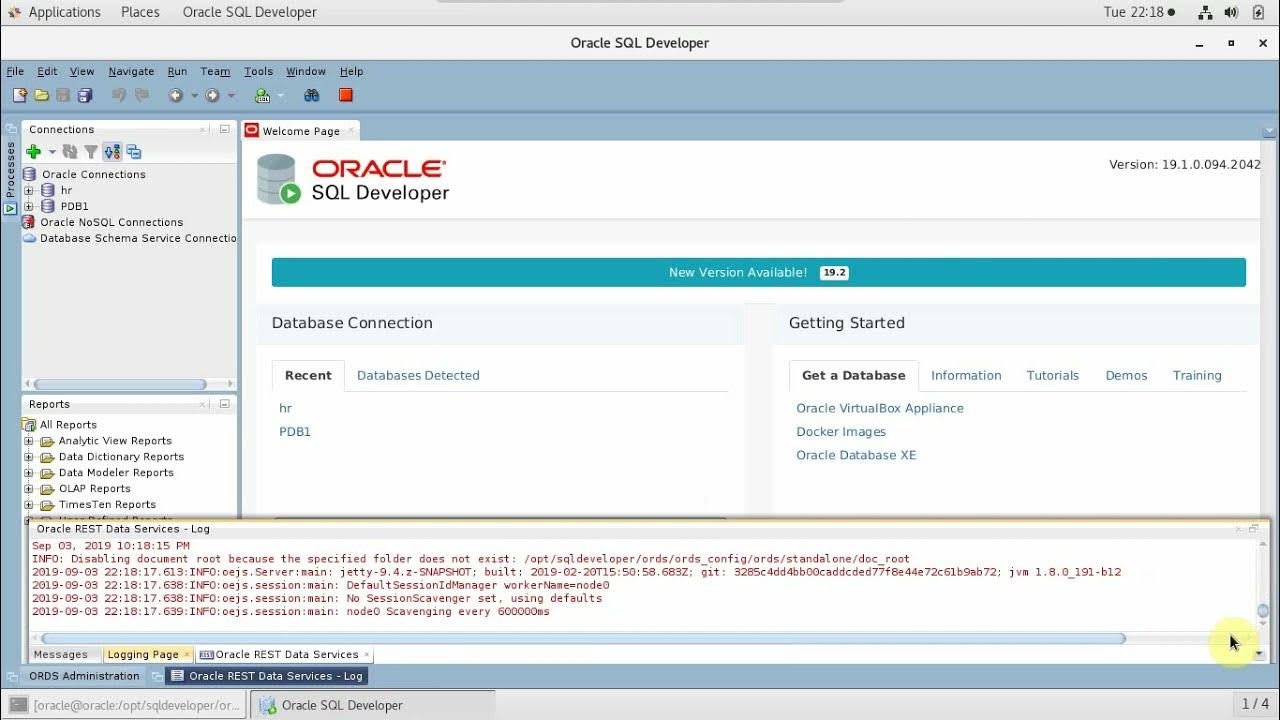Expand OLAP Reports folder
Viewport: 1280px width, 720px height.
click(29, 489)
